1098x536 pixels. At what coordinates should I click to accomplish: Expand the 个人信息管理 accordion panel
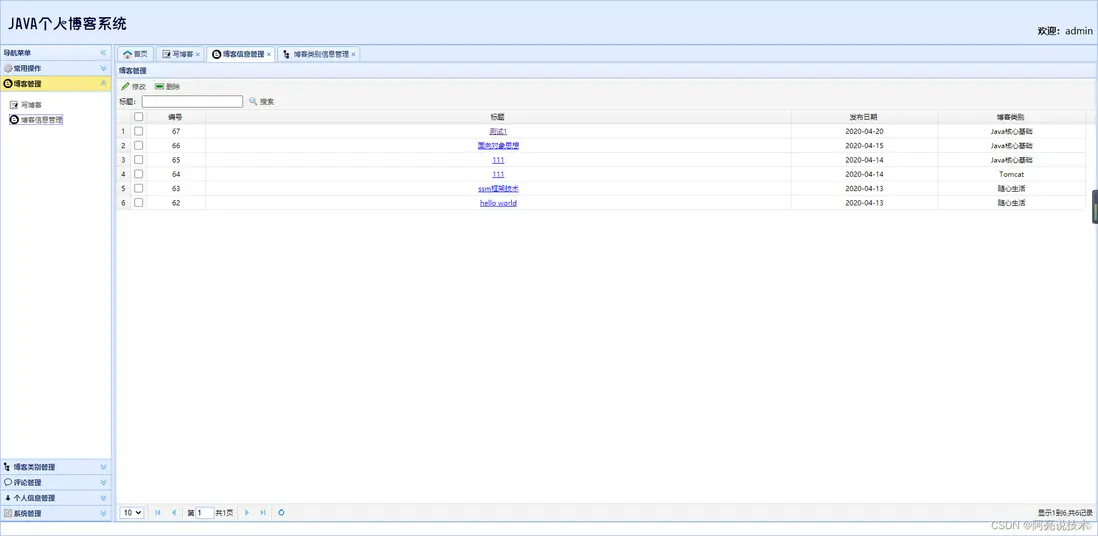click(x=104, y=497)
